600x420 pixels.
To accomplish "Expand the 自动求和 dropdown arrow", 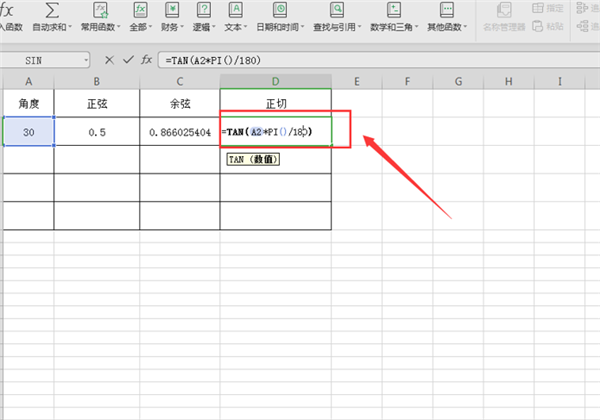I will click(70, 27).
